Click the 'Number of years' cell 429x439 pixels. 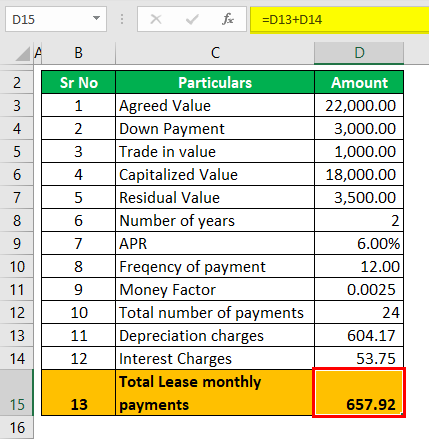click(215, 220)
